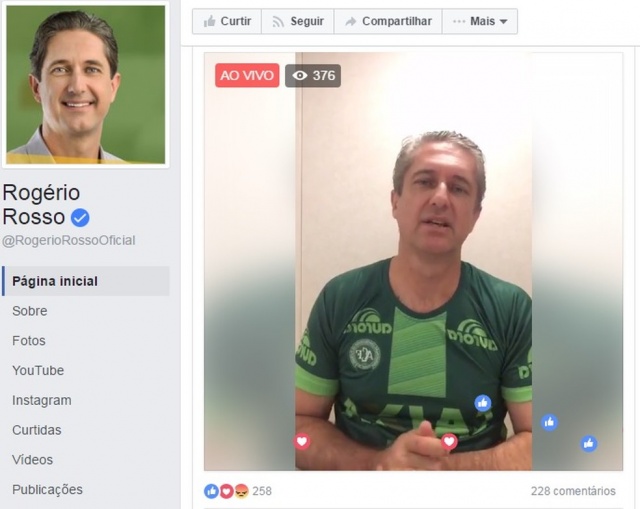Share the page via Compartilhar

(x=388, y=21)
